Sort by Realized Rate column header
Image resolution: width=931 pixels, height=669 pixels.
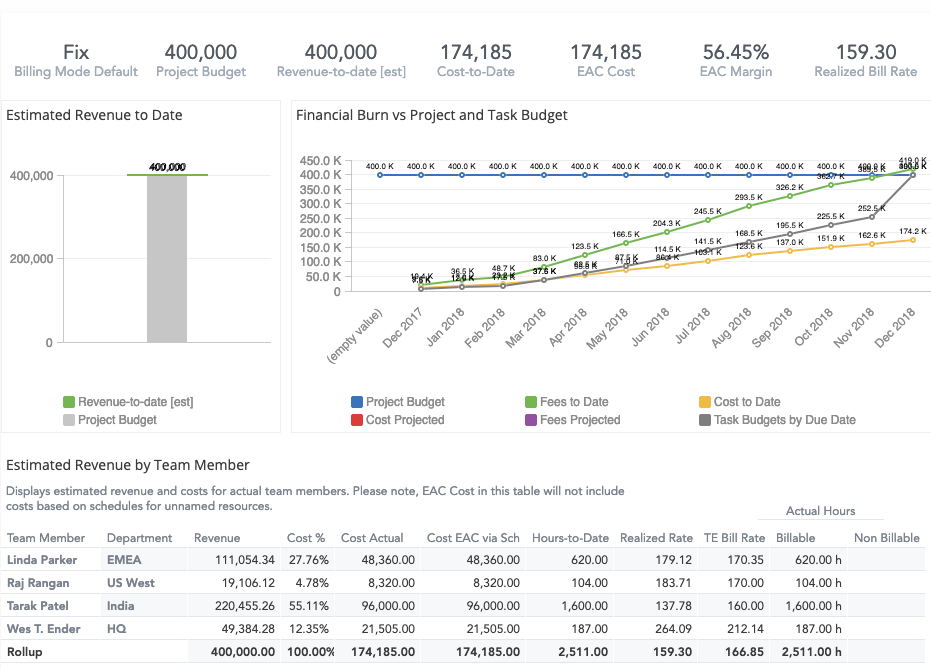pyautogui.click(x=656, y=538)
